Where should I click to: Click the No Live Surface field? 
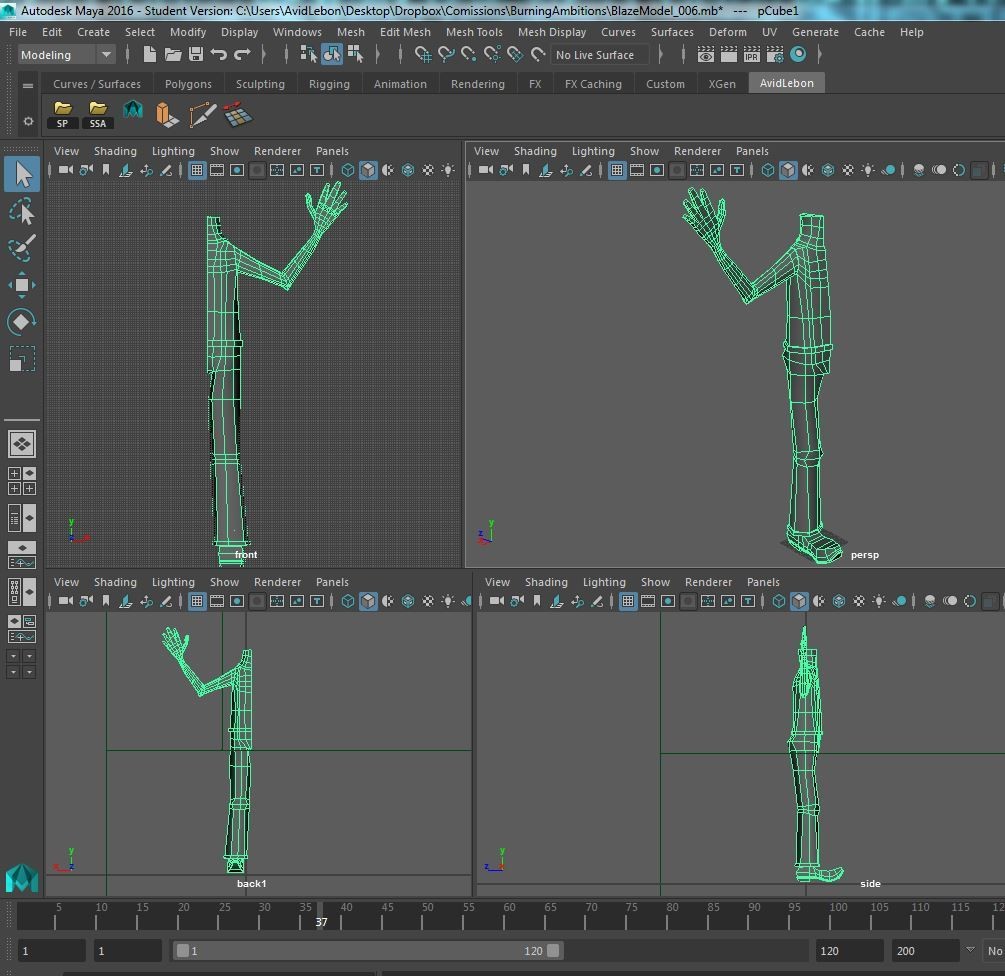coord(596,55)
